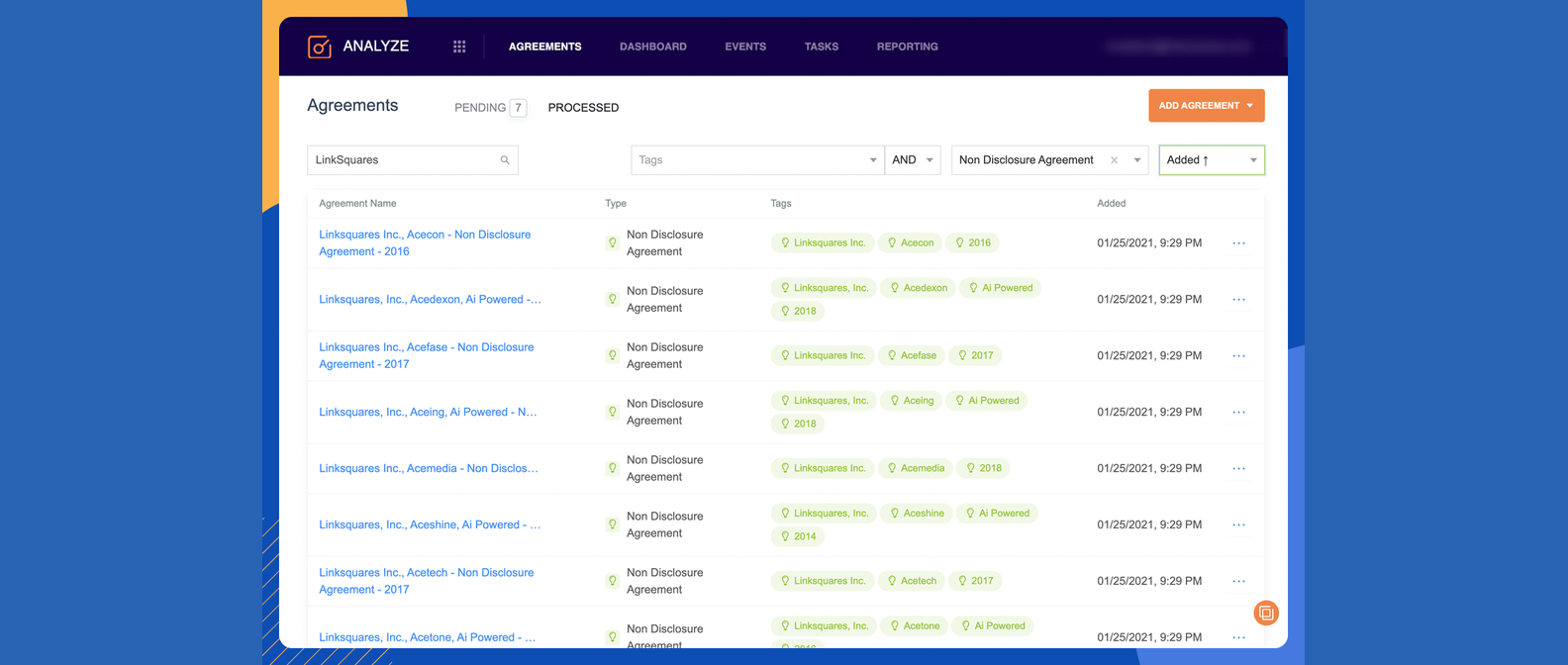Click type lightbulb icon in Acefase row
The width and height of the screenshot is (1568, 665).
612,356
